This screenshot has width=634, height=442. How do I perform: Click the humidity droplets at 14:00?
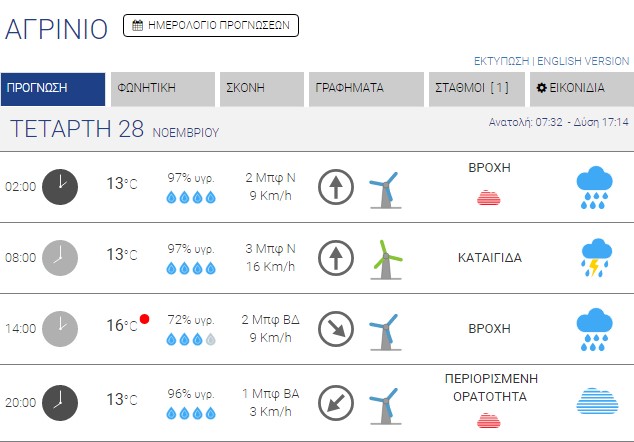[190, 339]
